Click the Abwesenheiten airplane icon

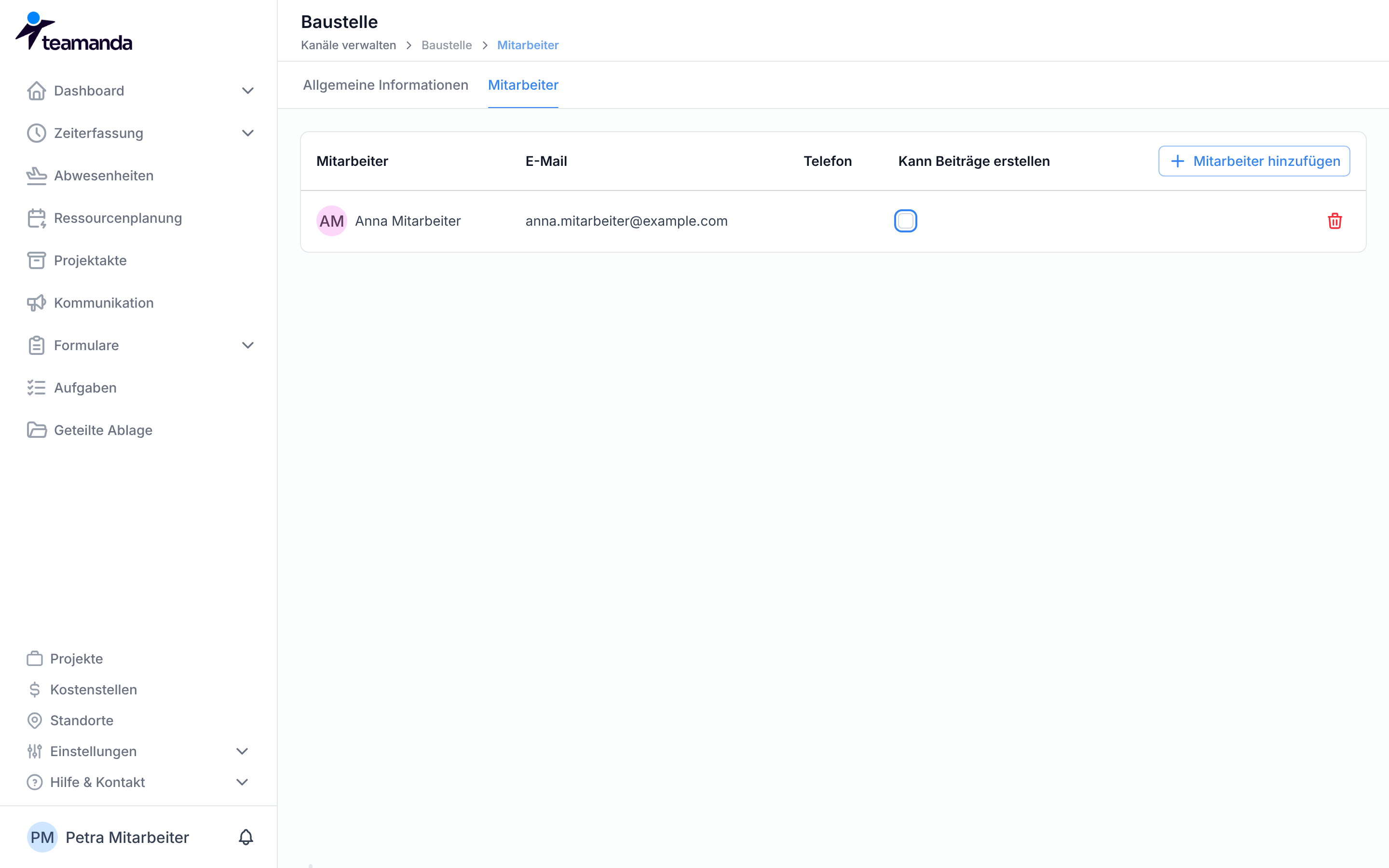click(36, 176)
